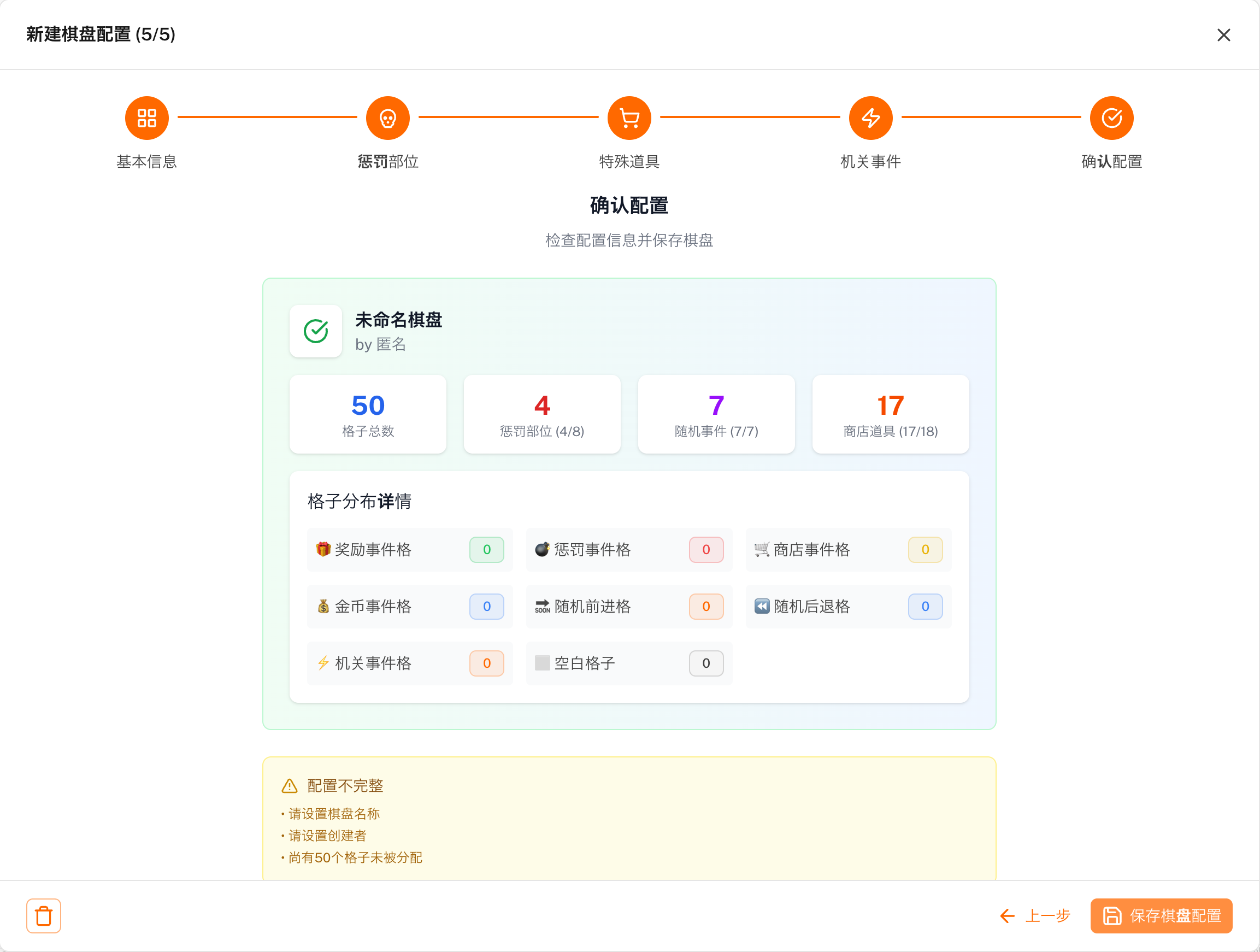Click the warning triangle icon by 配置不完整

[x=290, y=786]
